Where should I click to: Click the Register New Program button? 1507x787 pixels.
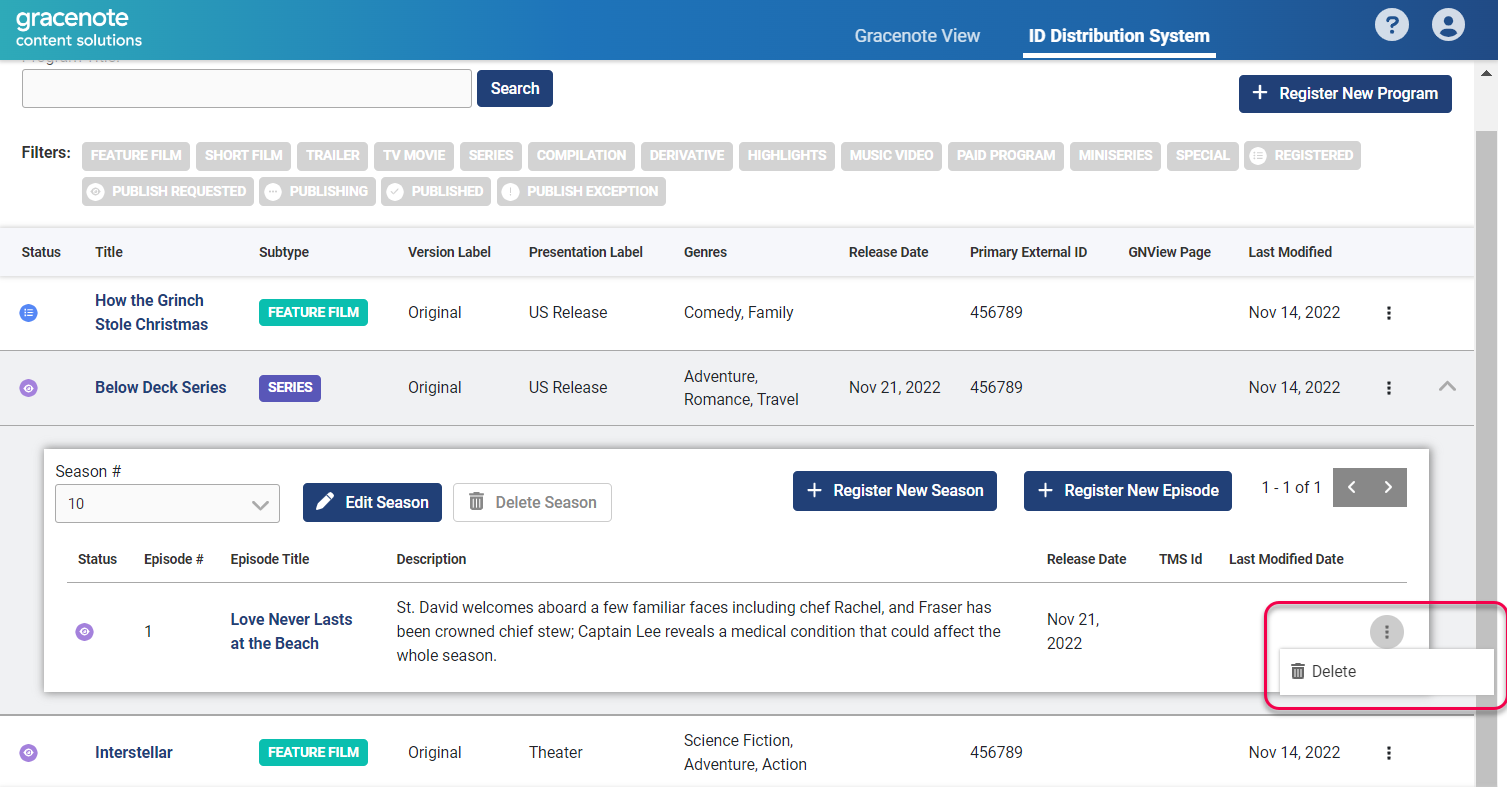pos(1345,94)
